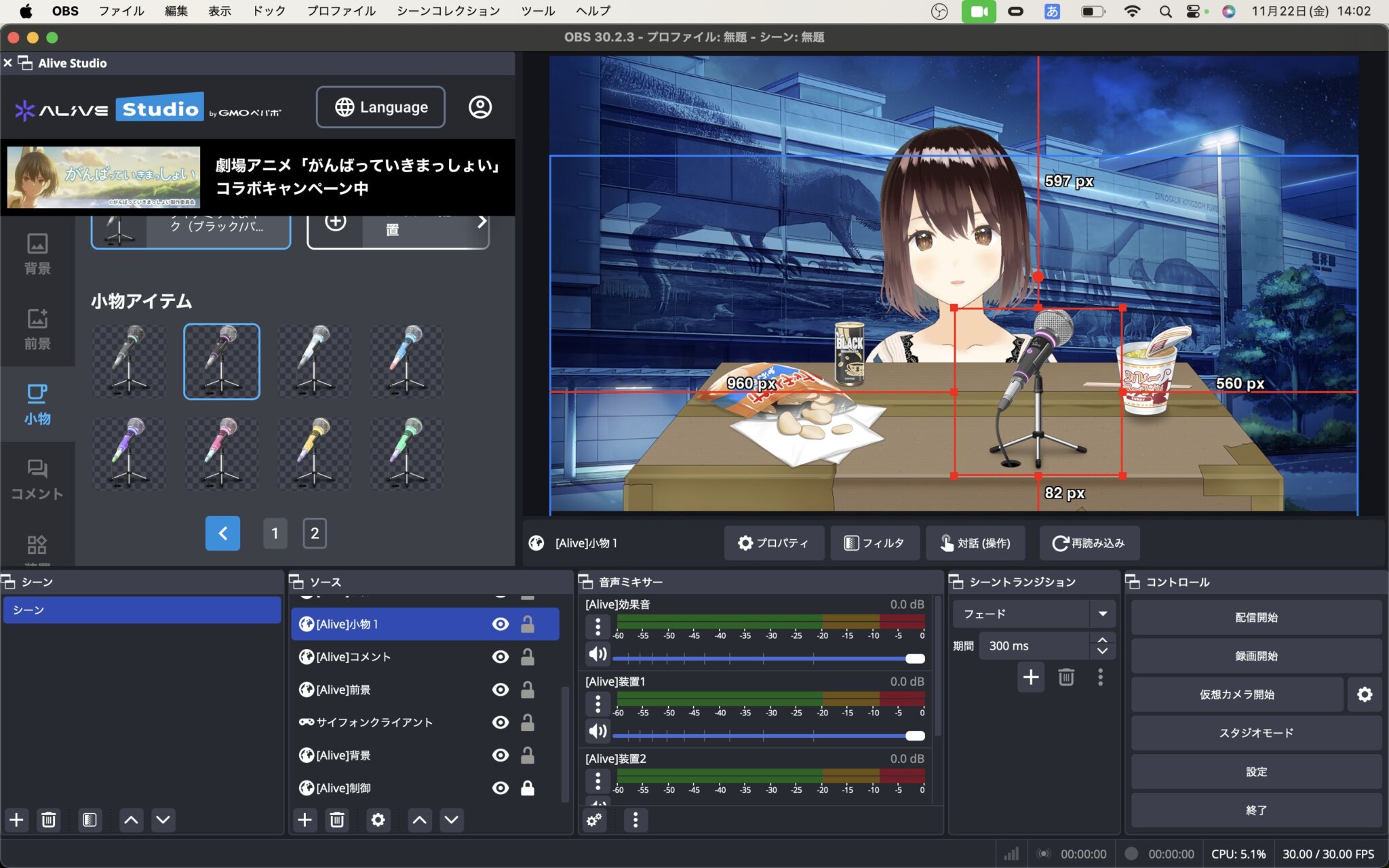Open advanced audio properties gears icon
The width and height of the screenshot is (1389, 868).
pos(594,820)
